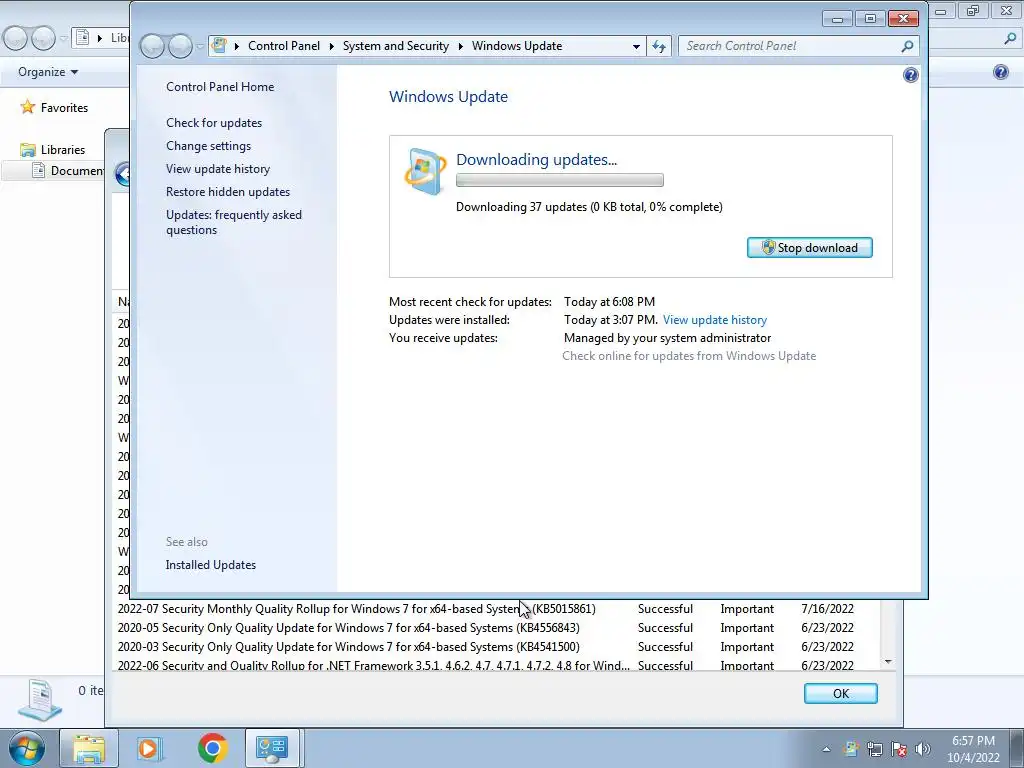Select Libraries in the Explorer sidebar

click(x=63, y=150)
